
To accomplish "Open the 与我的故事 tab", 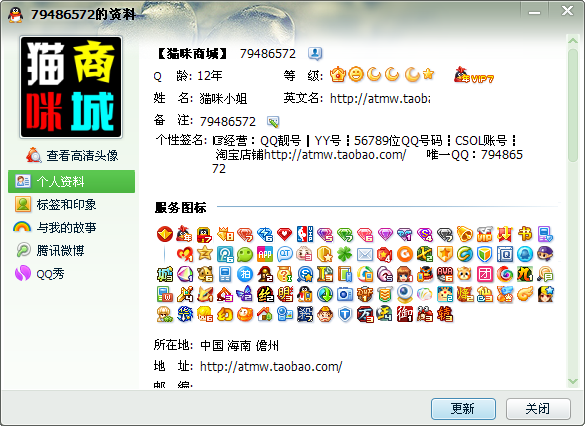I will pyautogui.click(x=66, y=227).
